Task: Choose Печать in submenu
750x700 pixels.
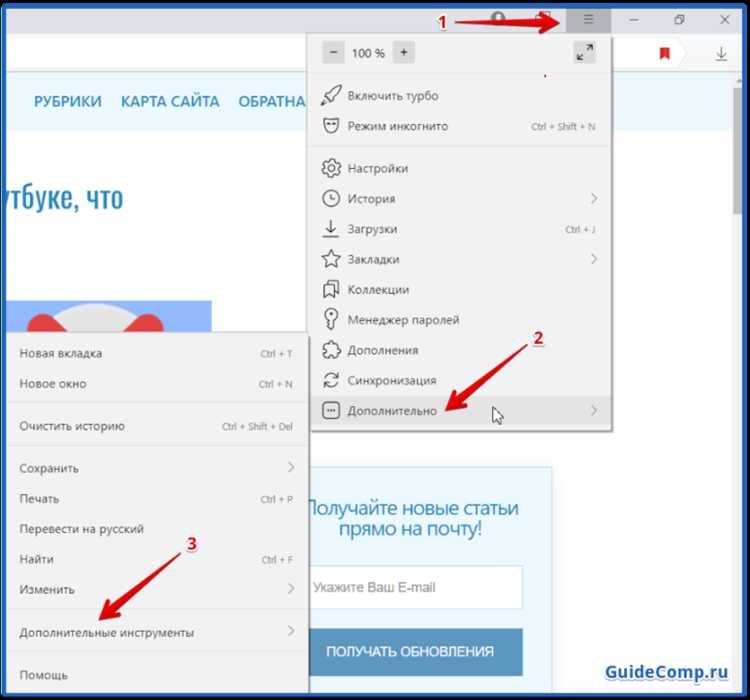Action: tap(157, 499)
